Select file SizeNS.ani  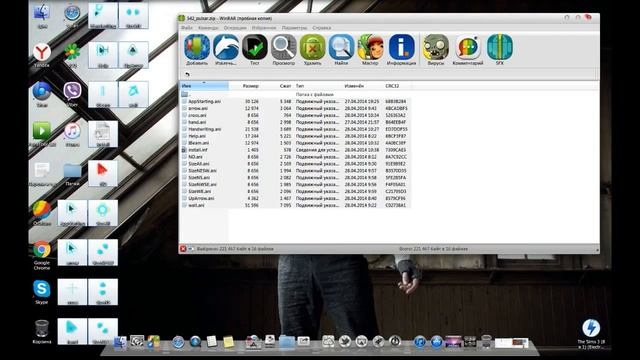coord(296,178)
